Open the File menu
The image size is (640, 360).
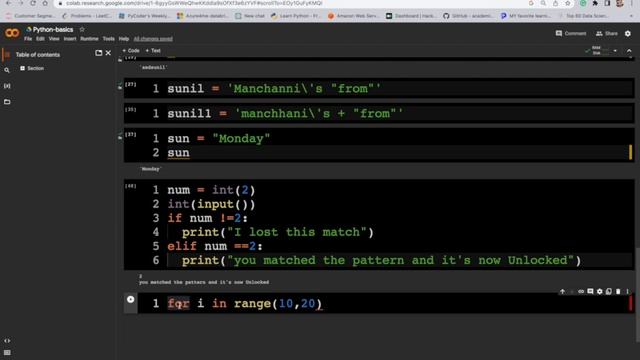point(28,39)
